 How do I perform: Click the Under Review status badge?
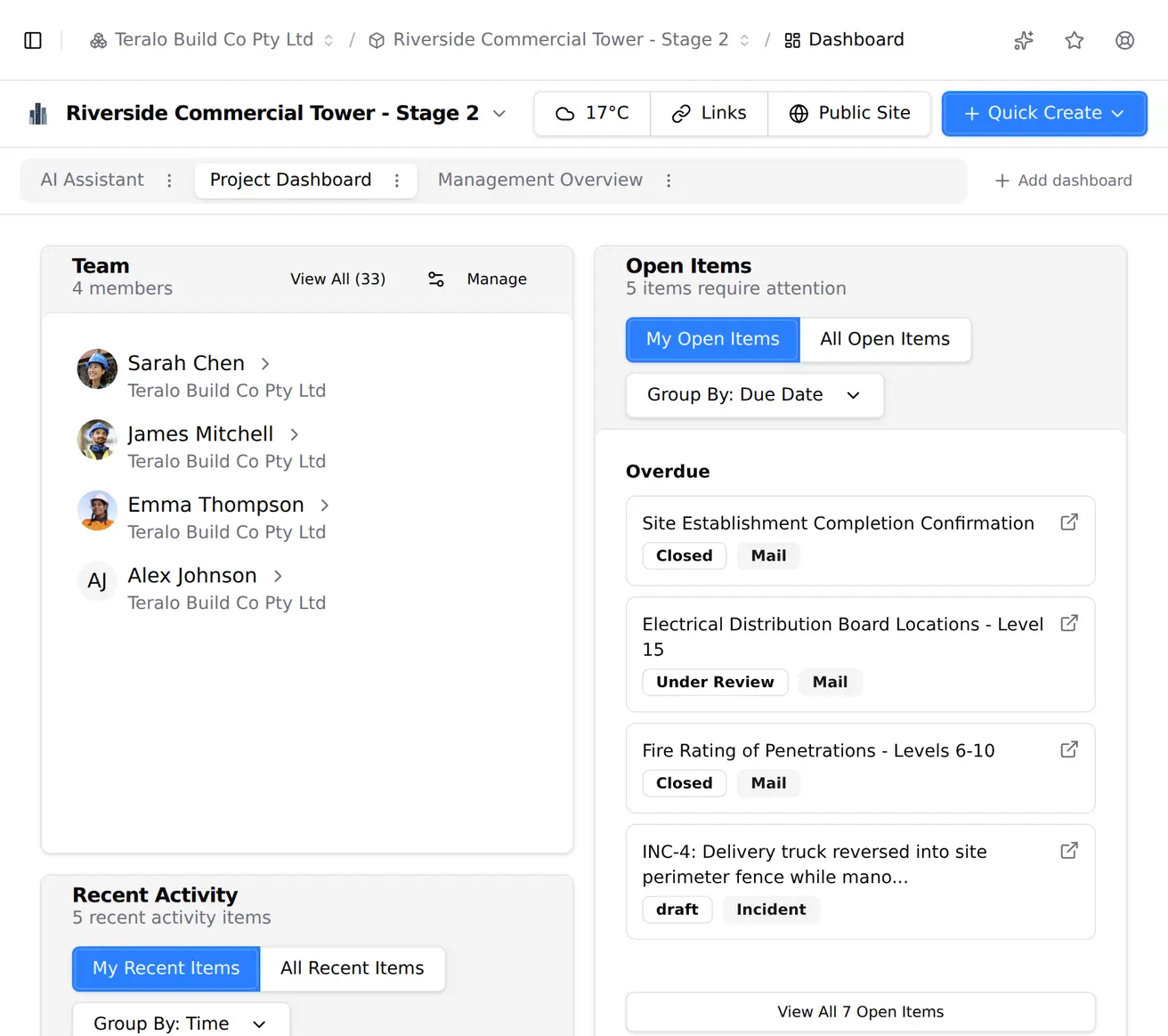715,682
